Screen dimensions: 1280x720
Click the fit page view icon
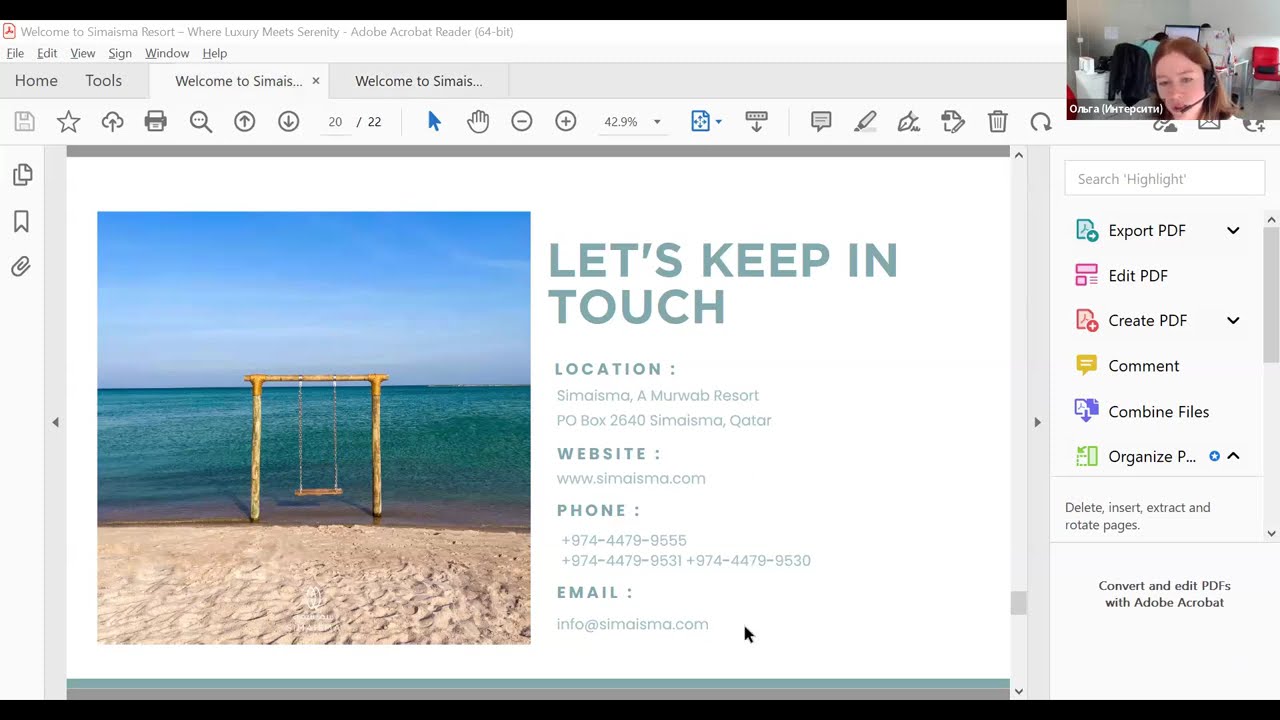(700, 122)
